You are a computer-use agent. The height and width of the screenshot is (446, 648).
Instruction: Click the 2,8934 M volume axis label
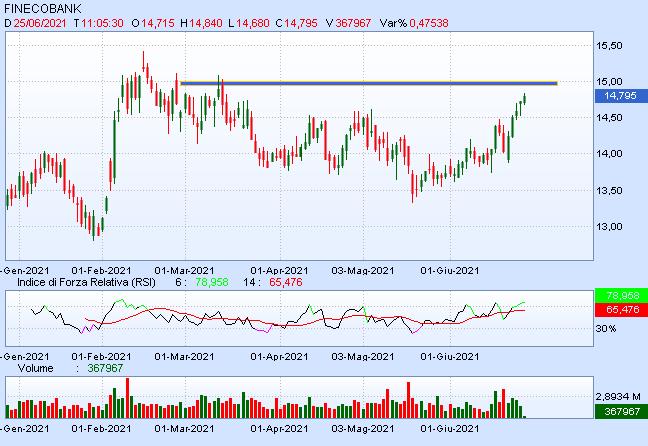[618, 397]
